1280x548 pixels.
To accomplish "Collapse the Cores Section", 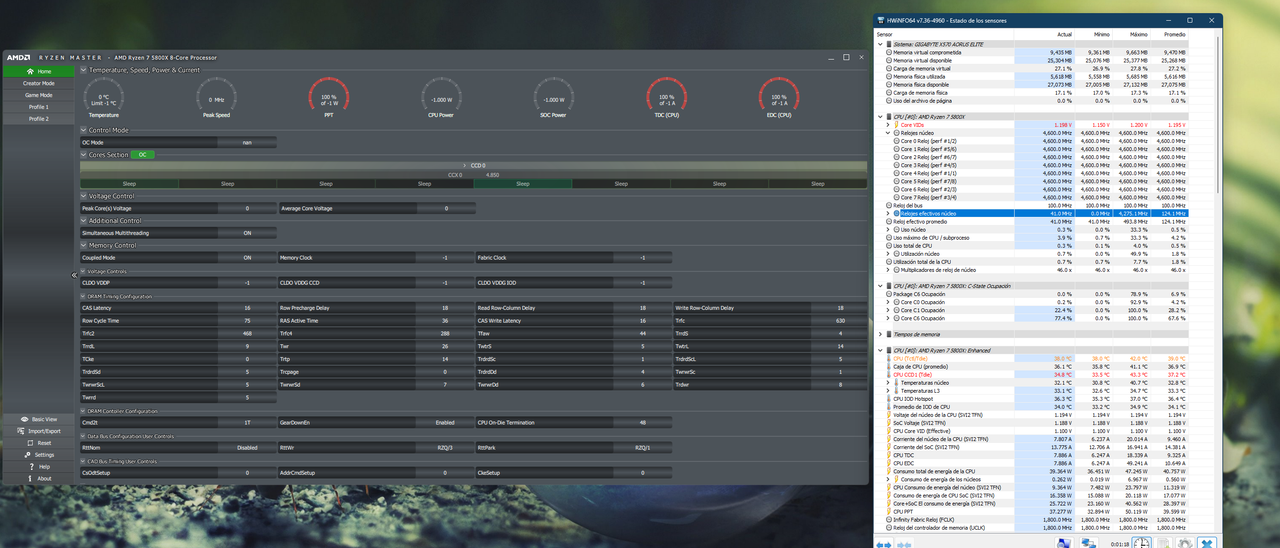I will pyautogui.click(x=84, y=155).
